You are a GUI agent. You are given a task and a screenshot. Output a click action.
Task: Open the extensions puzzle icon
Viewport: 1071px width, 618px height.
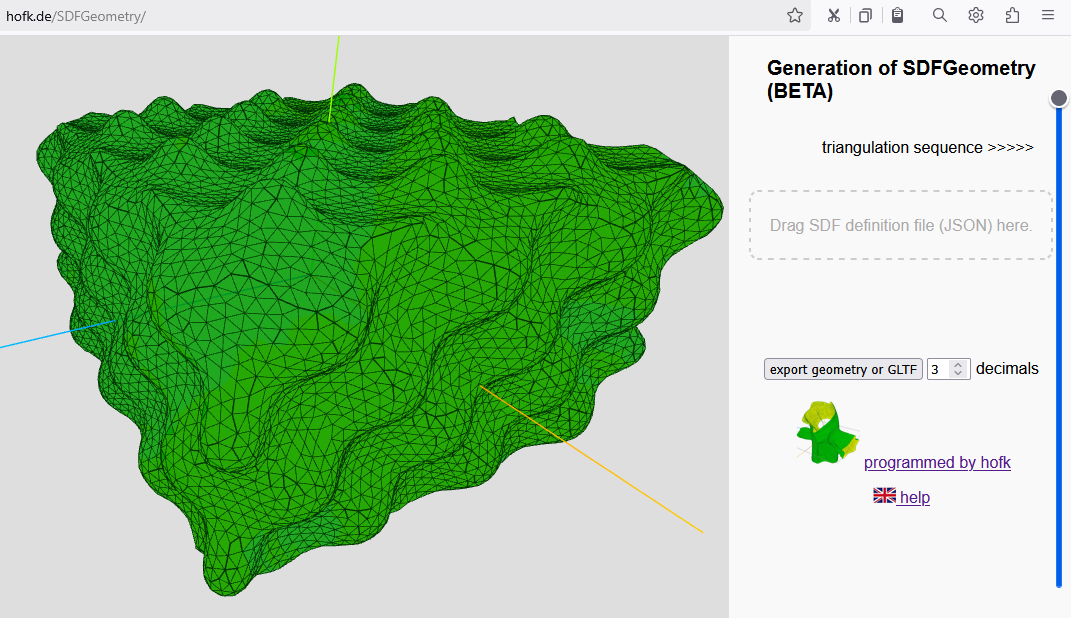(1012, 15)
